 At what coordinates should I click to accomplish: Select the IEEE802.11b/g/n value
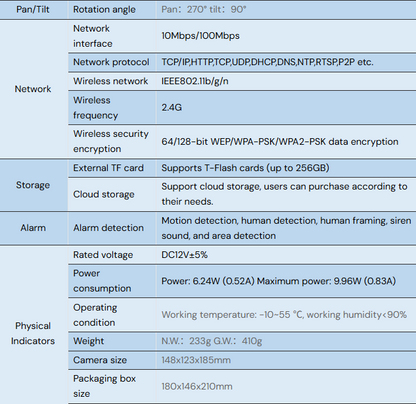point(195,81)
